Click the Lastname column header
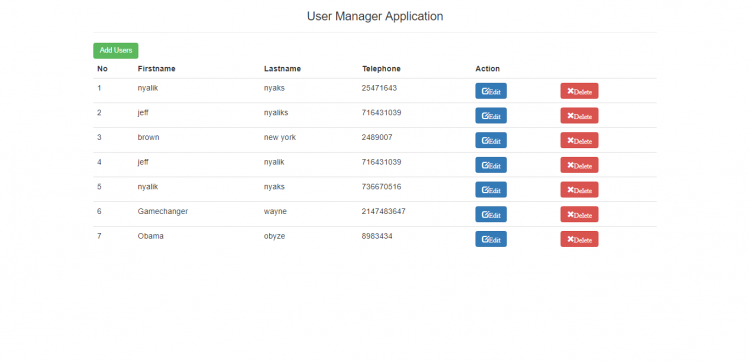750x361 pixels. (x=282, y=69)
